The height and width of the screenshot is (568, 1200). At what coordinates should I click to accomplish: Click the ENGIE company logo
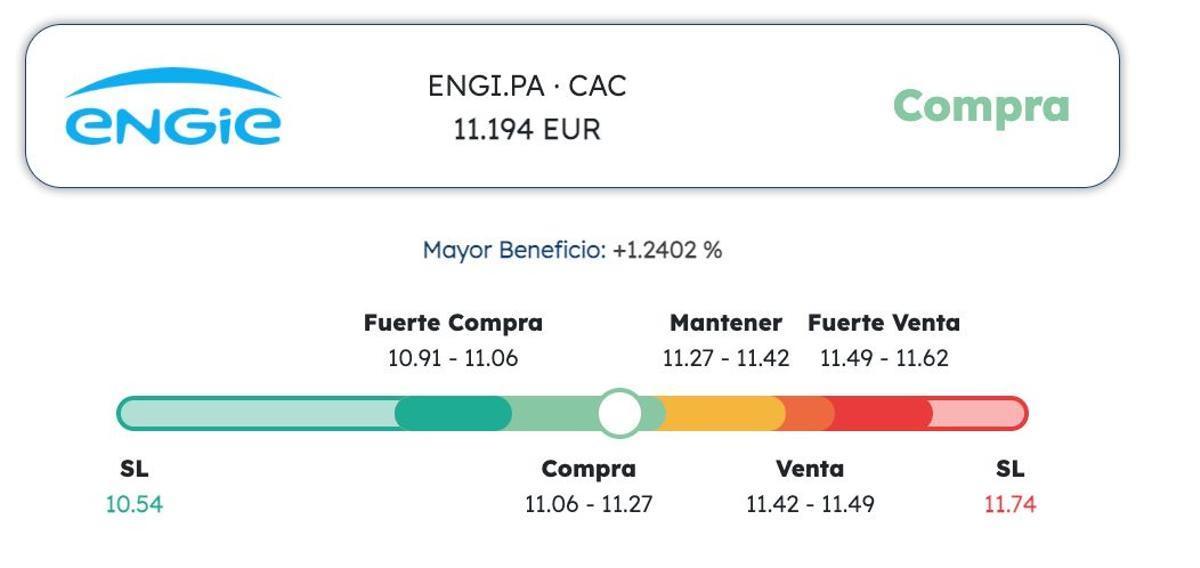tap(173, 108)
